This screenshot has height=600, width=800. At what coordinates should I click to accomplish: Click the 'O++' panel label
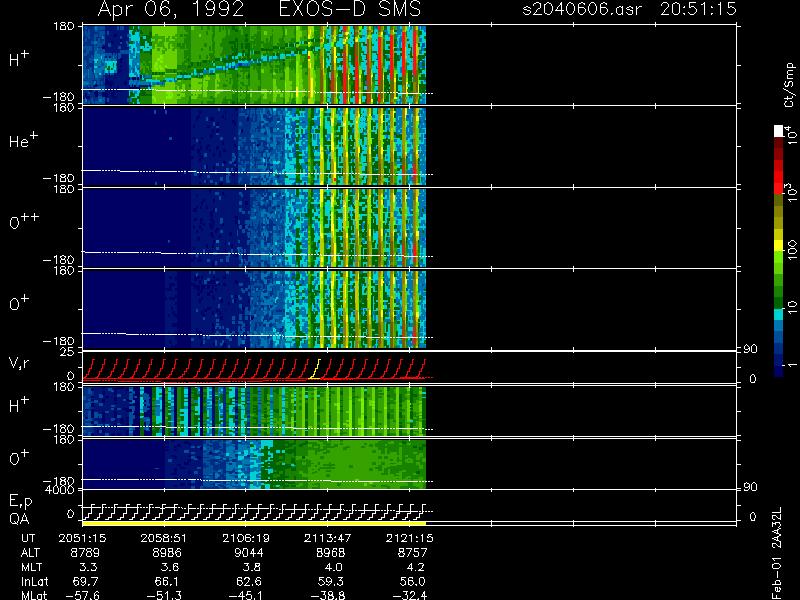coord(24,221)
